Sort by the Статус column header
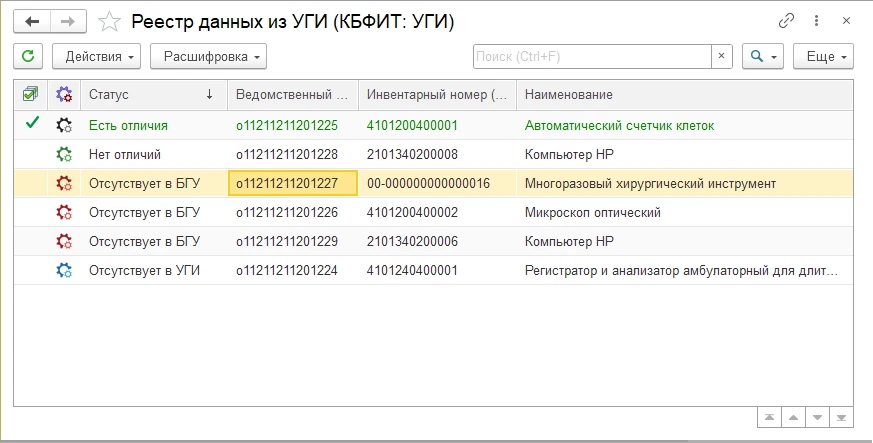The height and width of the screenshot is (443, 873). pos(154,95)
